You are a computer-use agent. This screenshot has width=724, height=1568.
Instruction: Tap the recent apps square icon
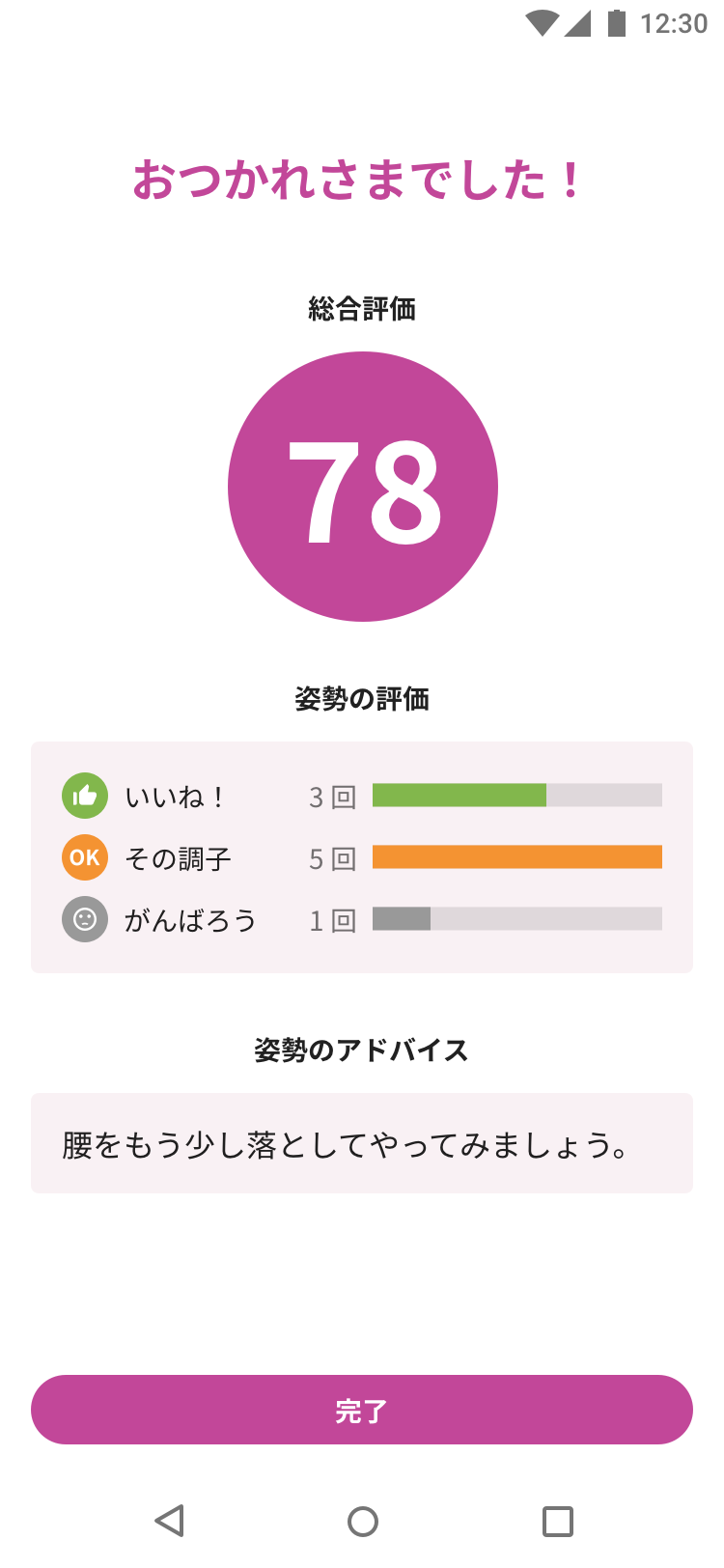click(x=557, y=1521)
